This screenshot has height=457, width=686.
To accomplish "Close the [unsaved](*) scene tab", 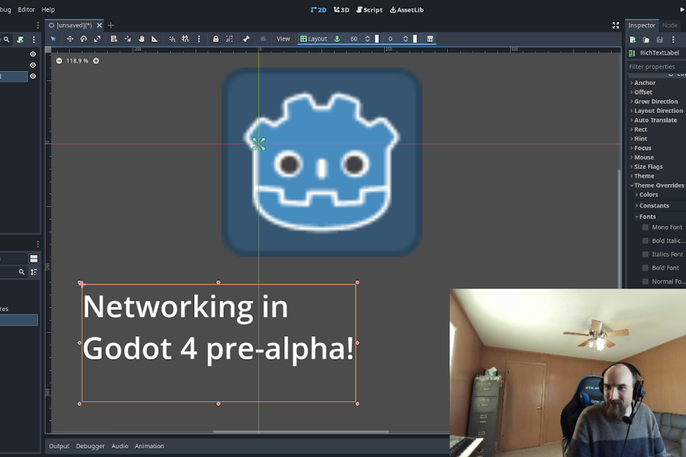I will click(x=99, y=25).
